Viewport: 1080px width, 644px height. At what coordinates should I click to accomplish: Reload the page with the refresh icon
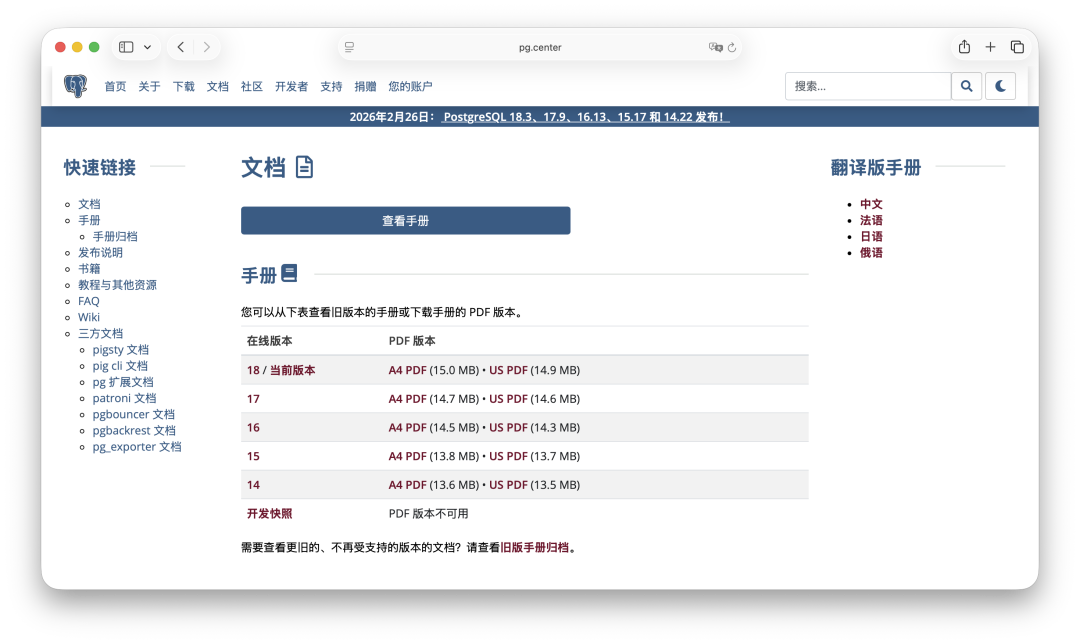[x=732, y=47]
